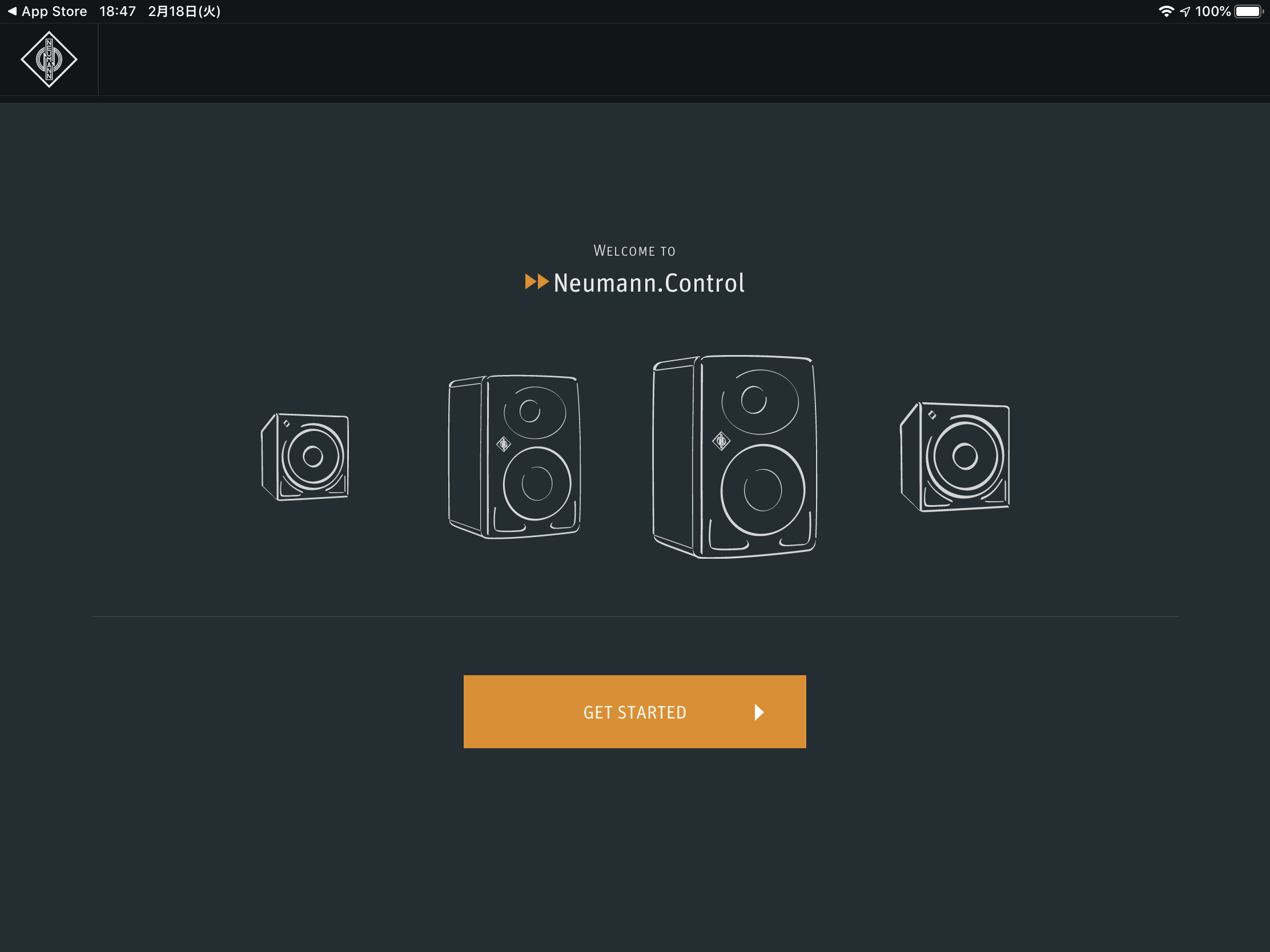The height and width of the screenshot is (952, 1270).
Task: Select the "Neumann.Control" title text
Action: click(x=649, y=283)
